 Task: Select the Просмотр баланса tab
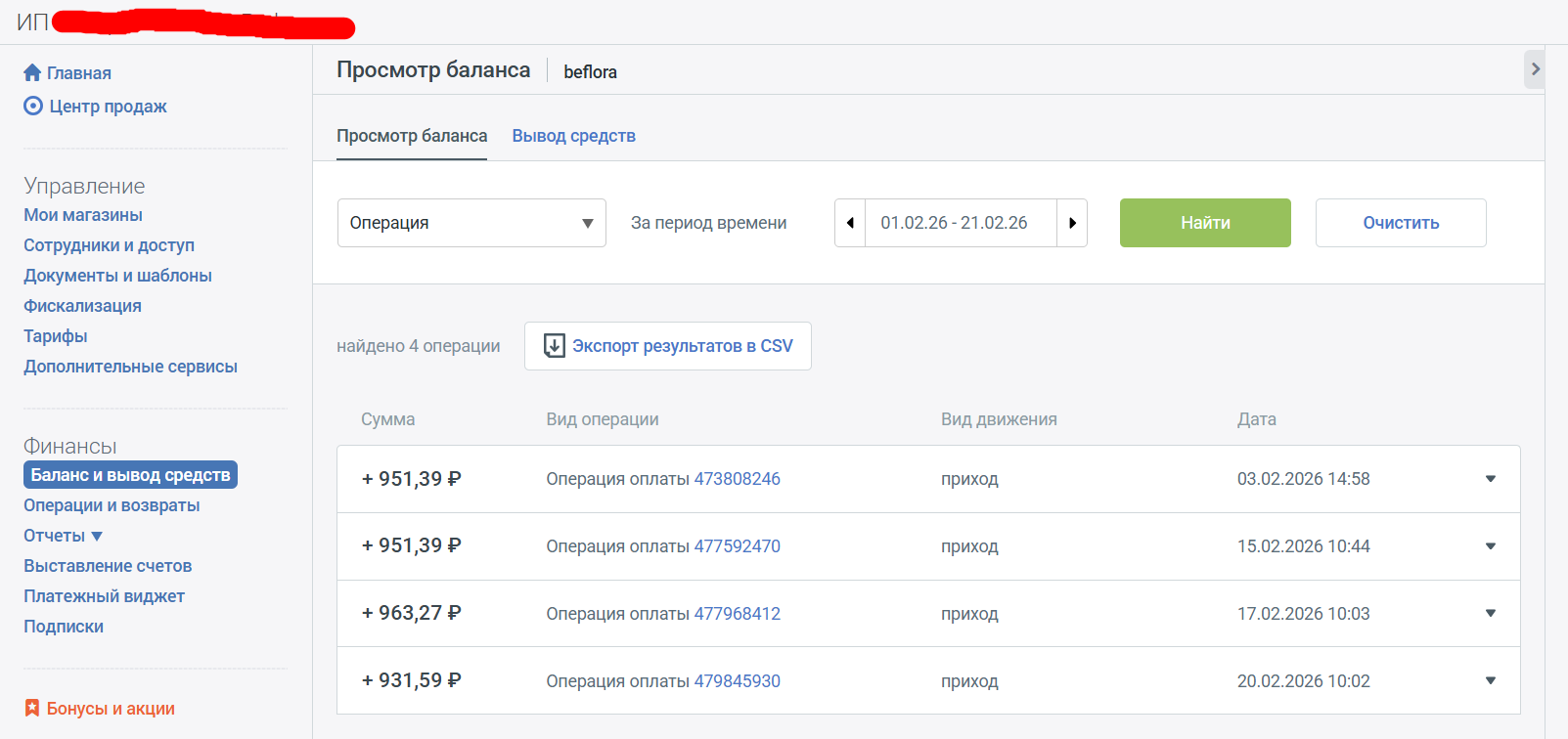coord(412,136)
